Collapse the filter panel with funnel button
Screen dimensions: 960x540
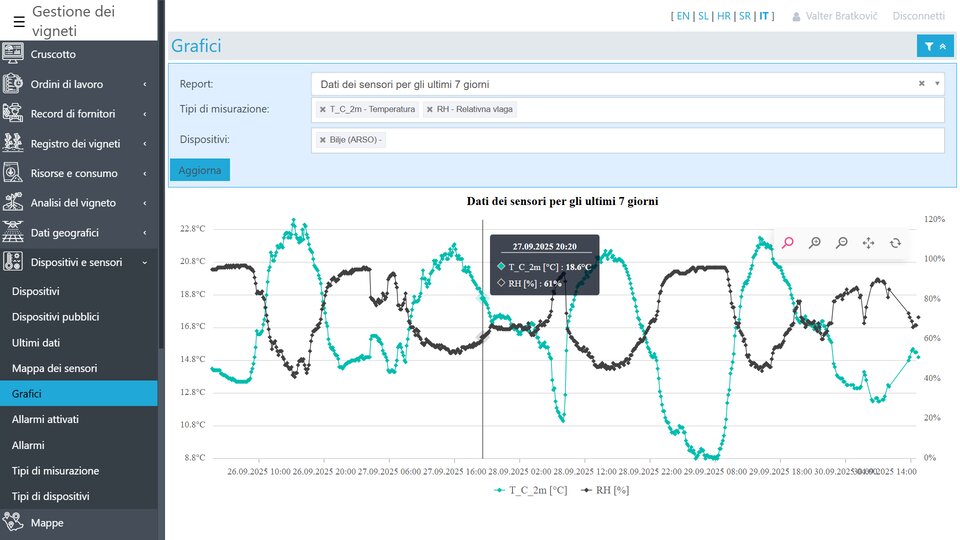[x=934, y=46]
